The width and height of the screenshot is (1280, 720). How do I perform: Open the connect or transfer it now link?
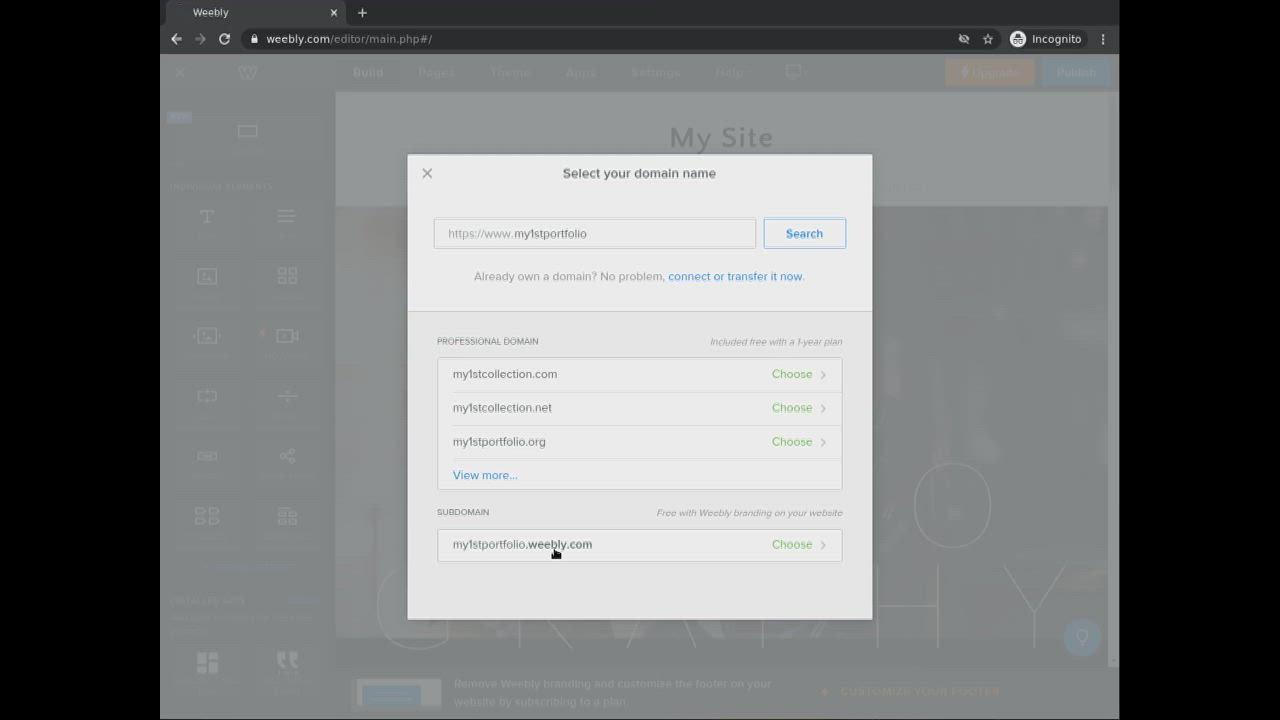(x=735, y=276)
